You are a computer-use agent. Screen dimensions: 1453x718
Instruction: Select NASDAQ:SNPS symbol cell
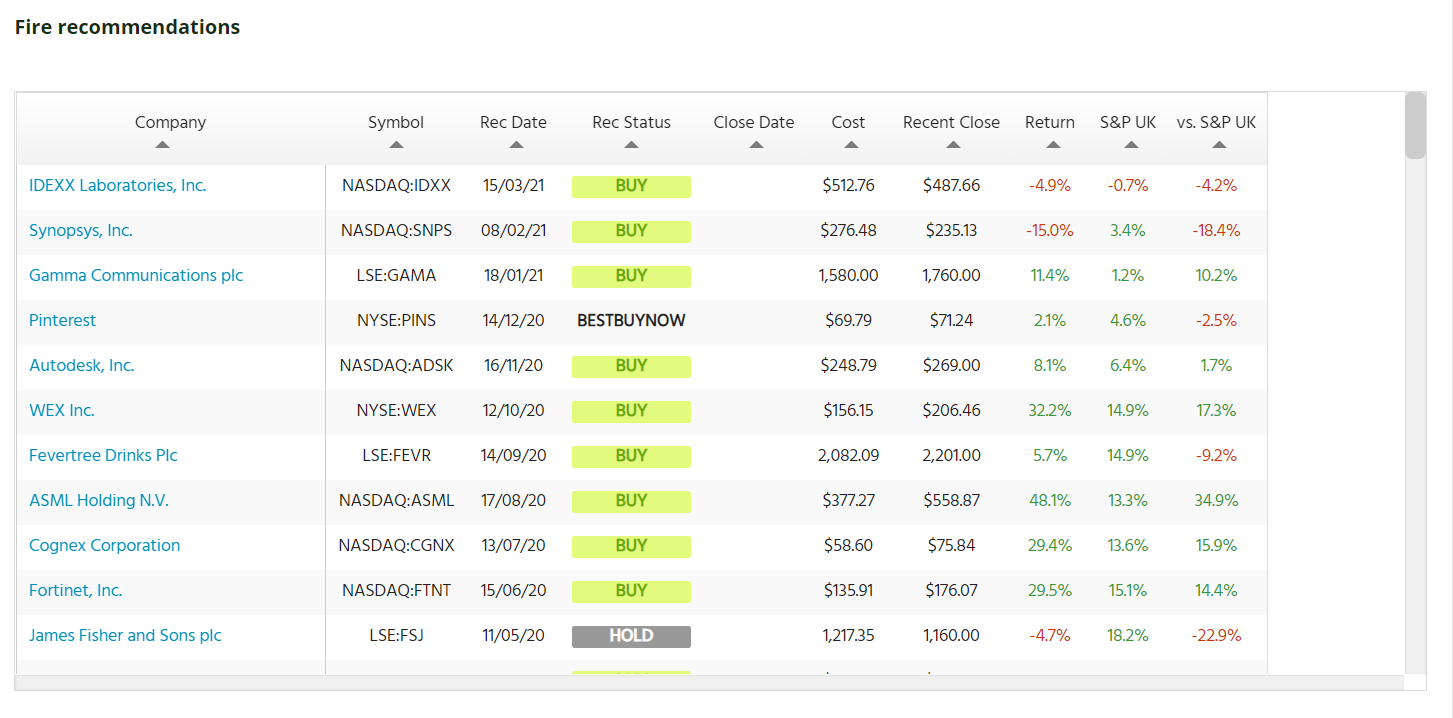pyautogui.click(x=396, y=230)
